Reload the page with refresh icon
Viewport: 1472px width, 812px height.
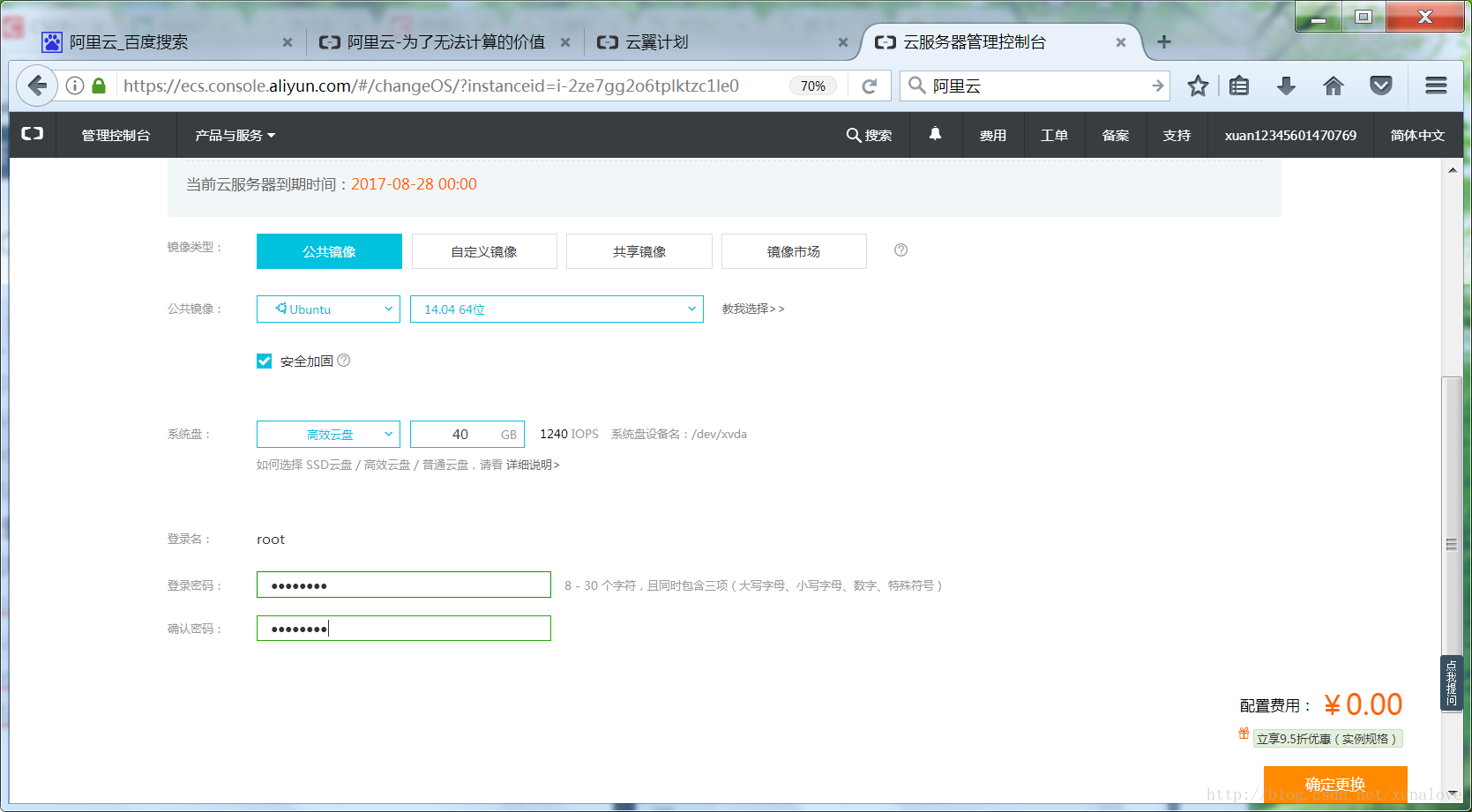point(870,86)
